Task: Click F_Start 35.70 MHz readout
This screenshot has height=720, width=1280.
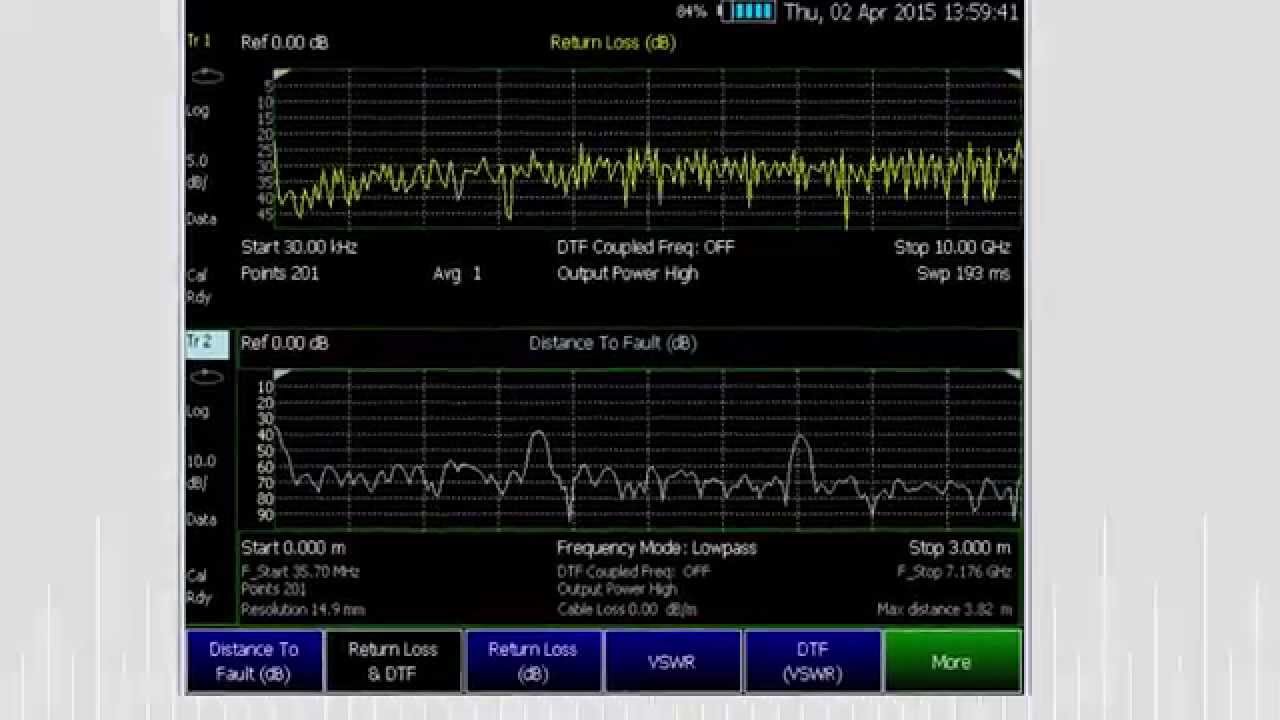Action: [x=300, y=572]
